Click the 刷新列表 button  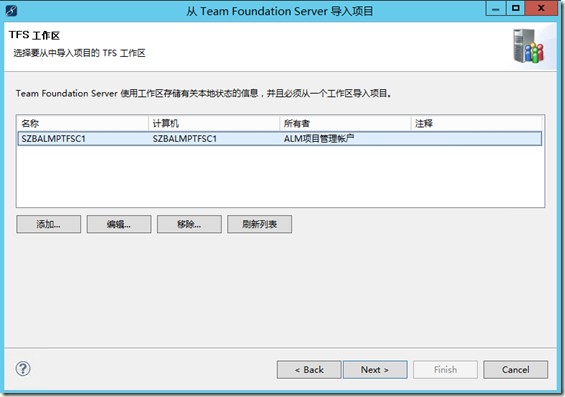click(259, 224)
